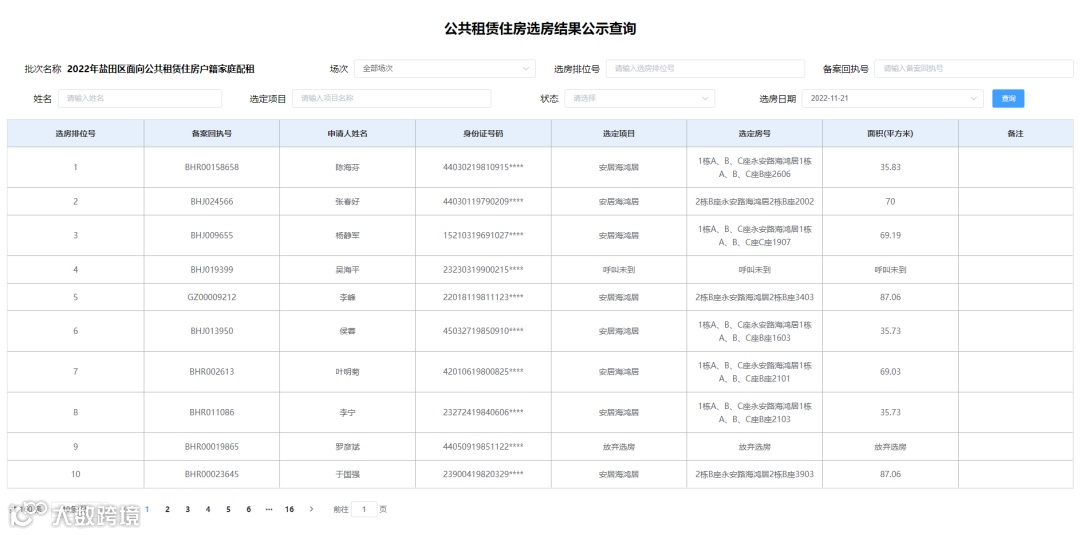Click applicant name 吴海平
1080x535 pixels.
tap(347, 270)
